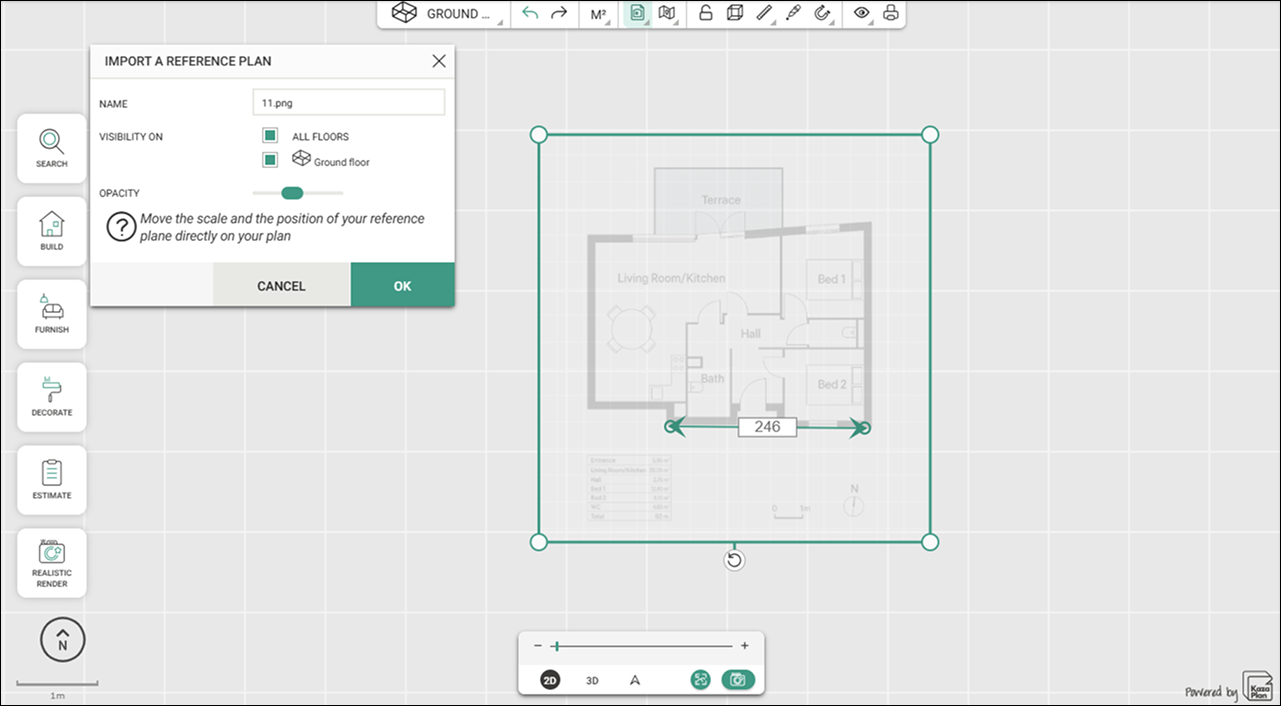Click the CANCEL button
The height and width of the screenshot is (706, 1281).
coord(282,286)
